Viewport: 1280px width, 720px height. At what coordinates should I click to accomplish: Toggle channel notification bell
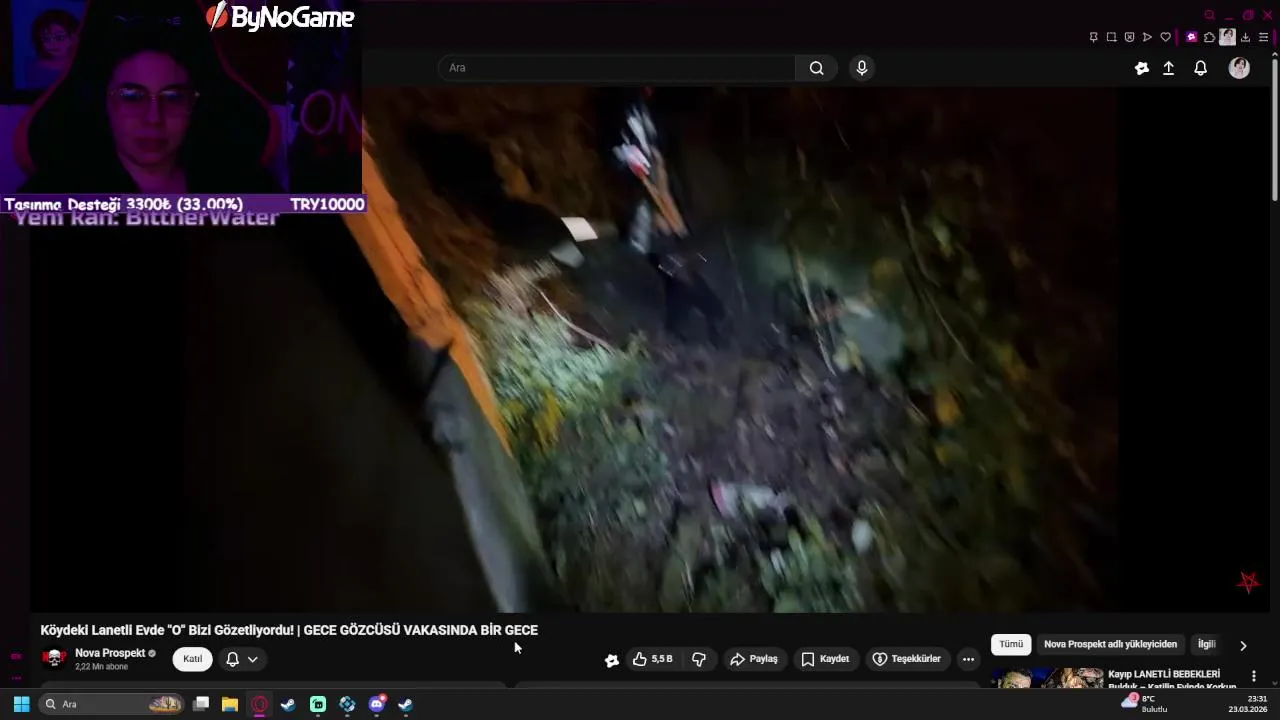pos(232,659)
